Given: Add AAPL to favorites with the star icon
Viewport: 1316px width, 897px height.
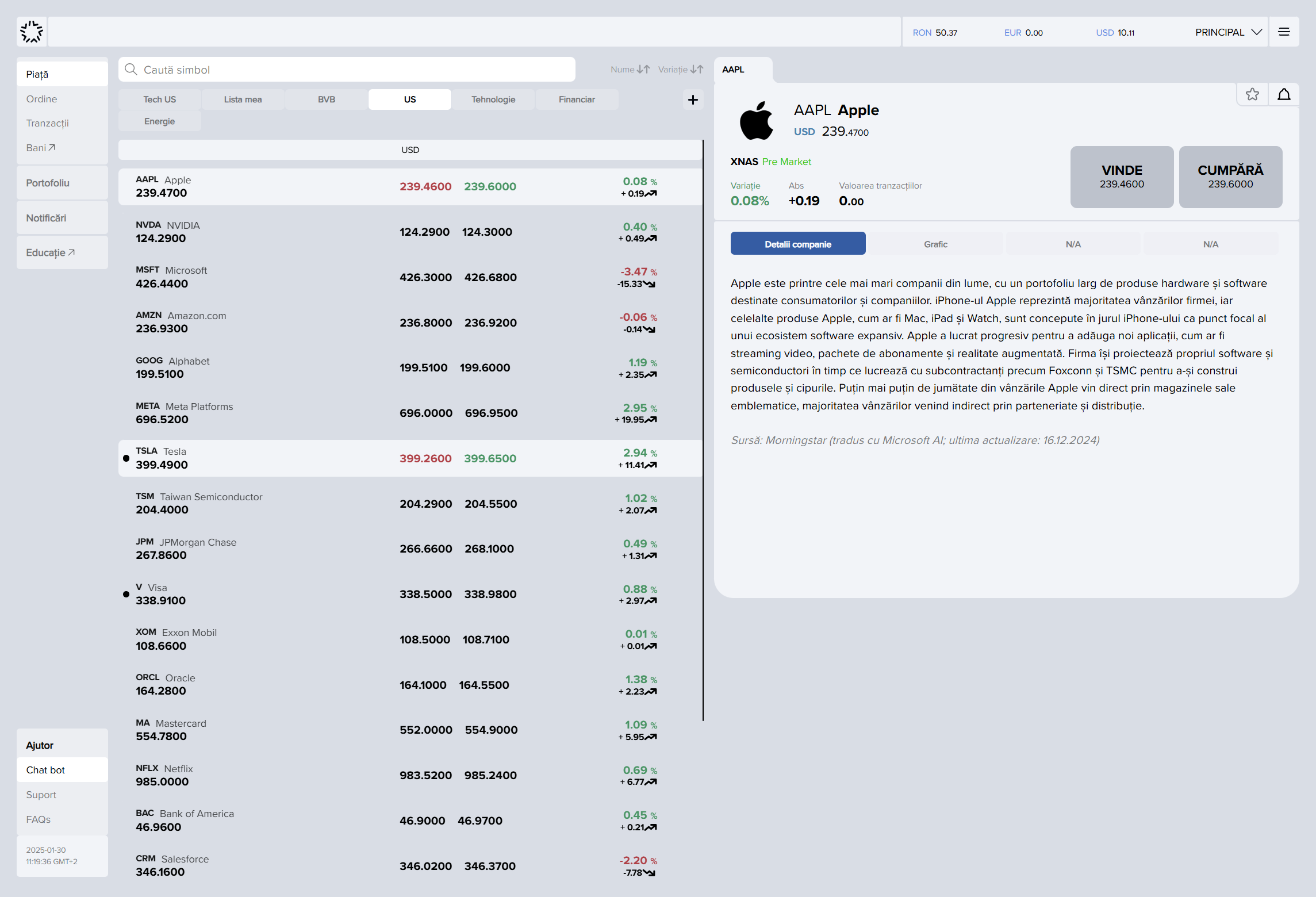Looking at the screenshot, I should (1252, 94).
